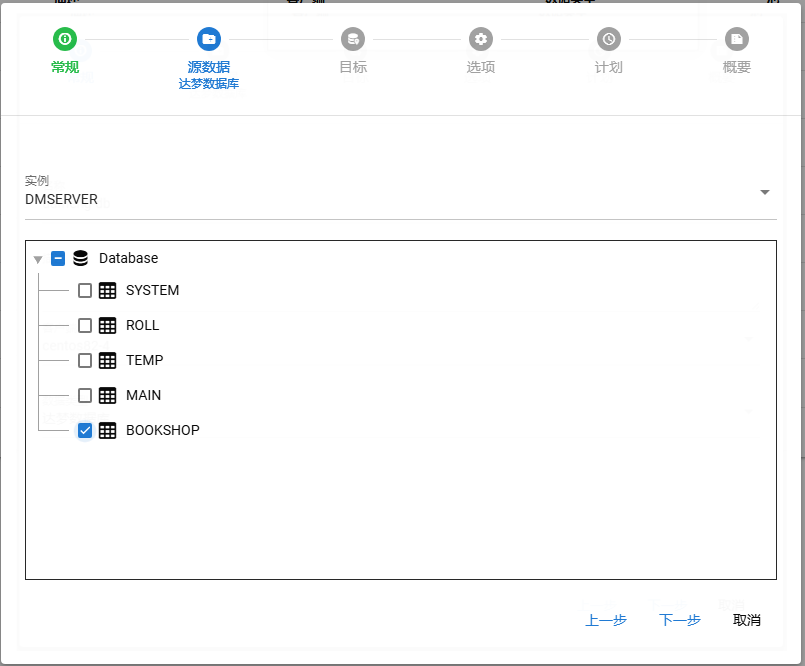This screenshot has height=666, width=805.
Task: Toggle the Database root checkbox
Action: tap(58, 258)
